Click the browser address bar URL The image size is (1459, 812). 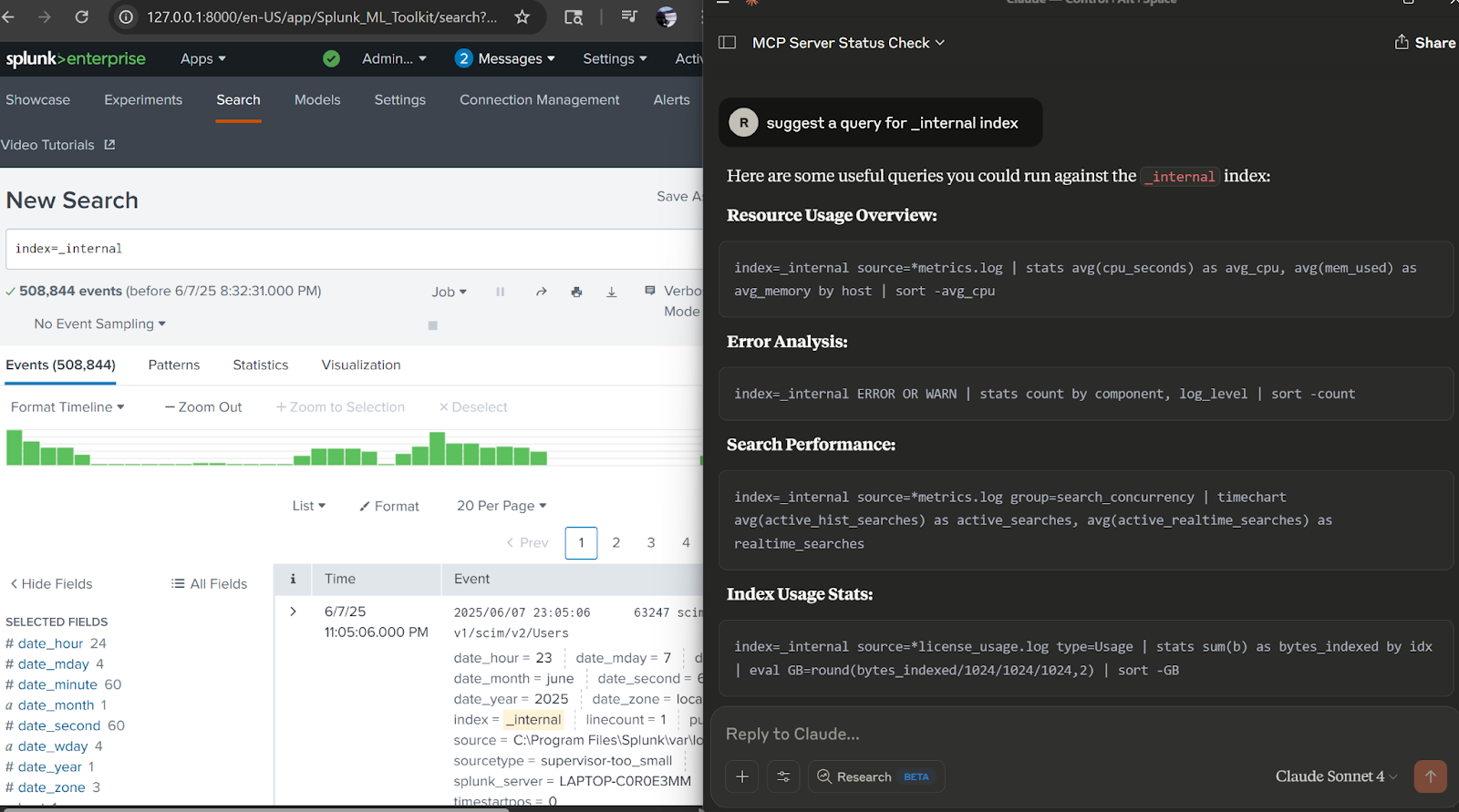[x=322, y=16]
